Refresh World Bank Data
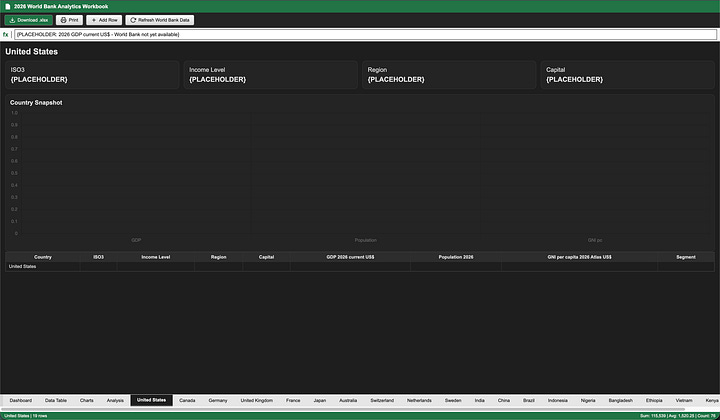 point(160,20)
